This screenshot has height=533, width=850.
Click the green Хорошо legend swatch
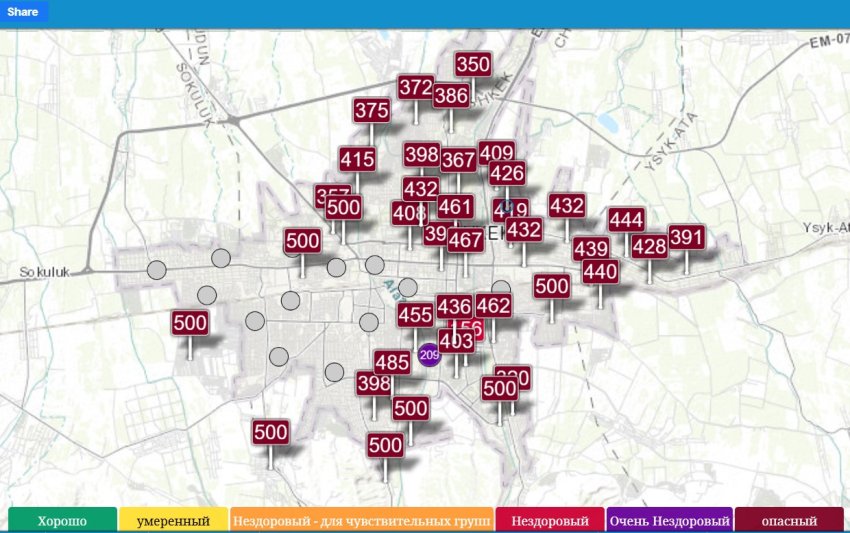[62, 521]
